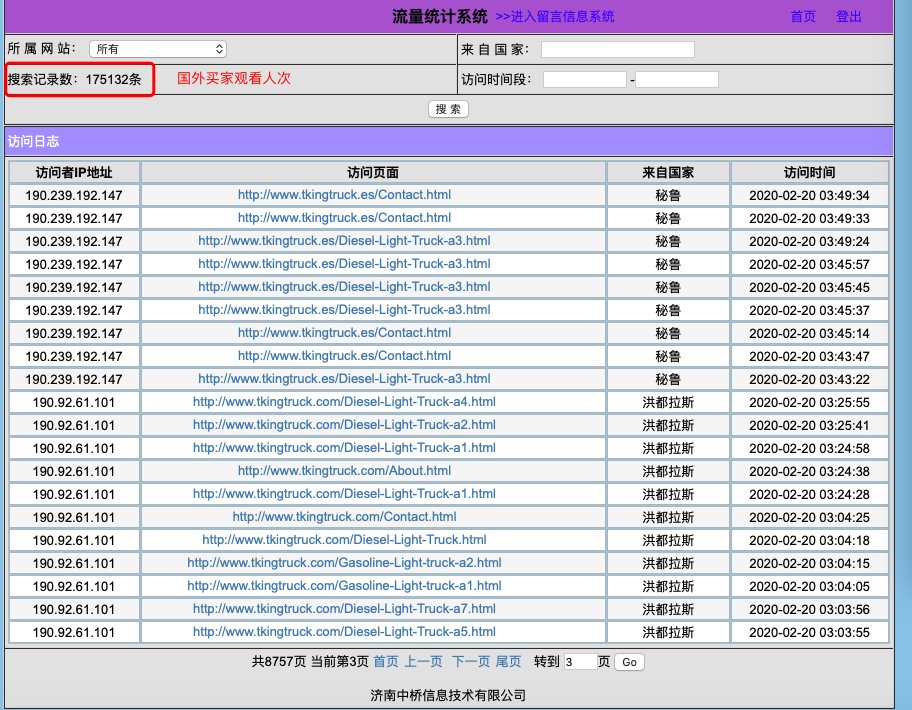Click IP 190.92.61.101 in the 03:04:18 row
912x710 pixels.
pyautogui.click(x=74, y=540)
